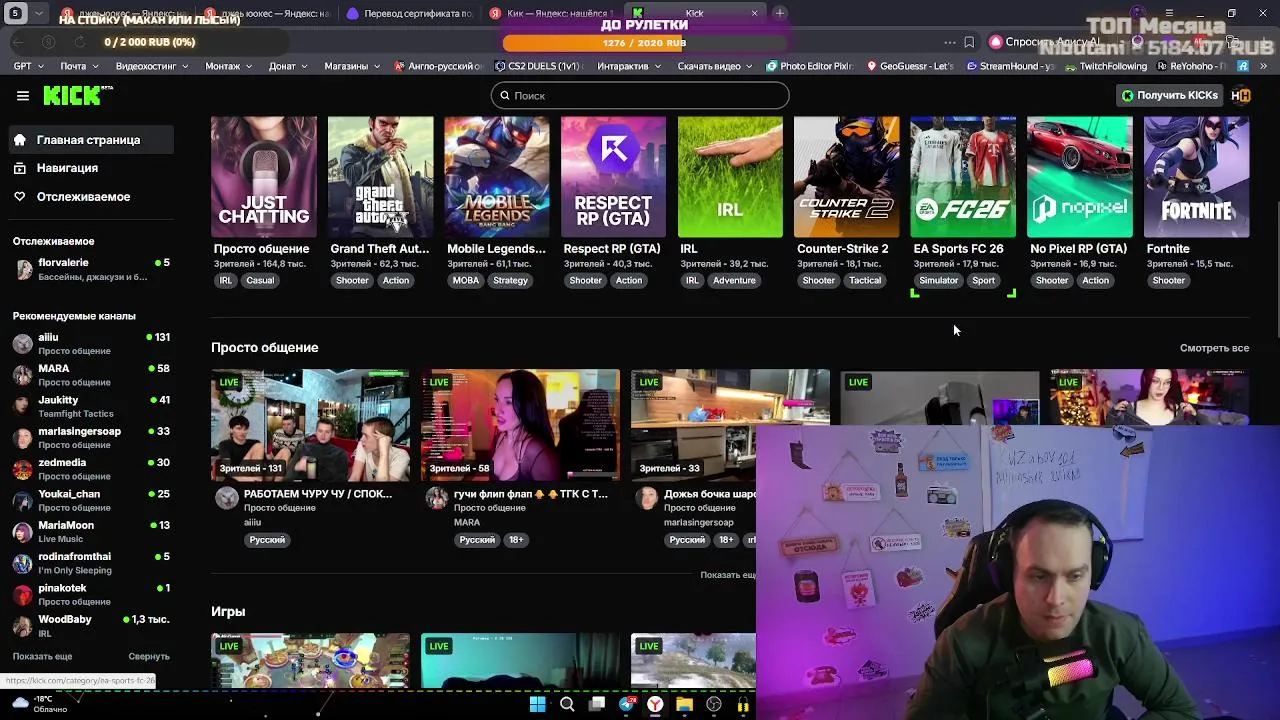Click Смотреть все for Просто общение
The height and width of the screenshot is (720, 1280).
pos(1214,348)
